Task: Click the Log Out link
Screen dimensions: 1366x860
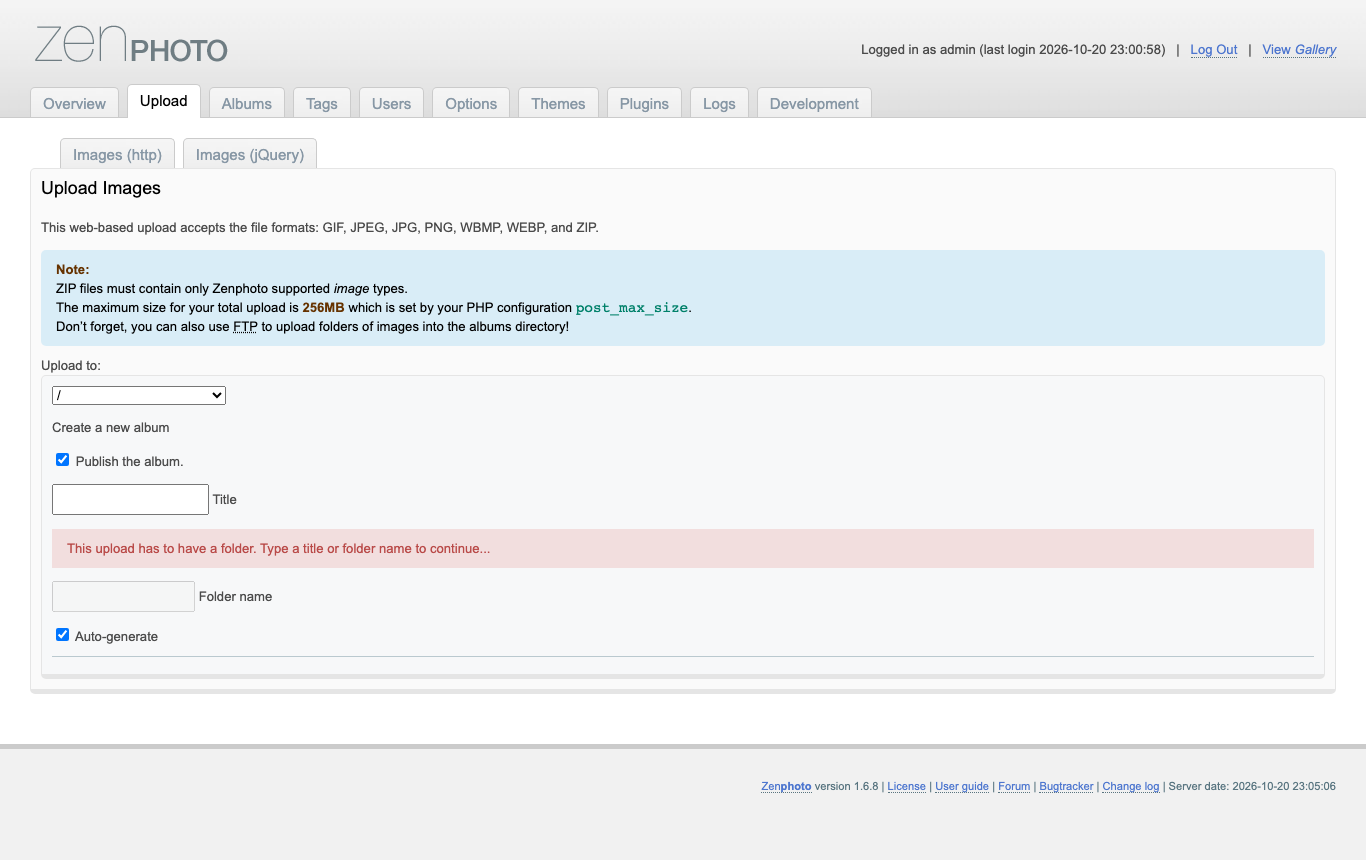Action: pos(1214,50)
